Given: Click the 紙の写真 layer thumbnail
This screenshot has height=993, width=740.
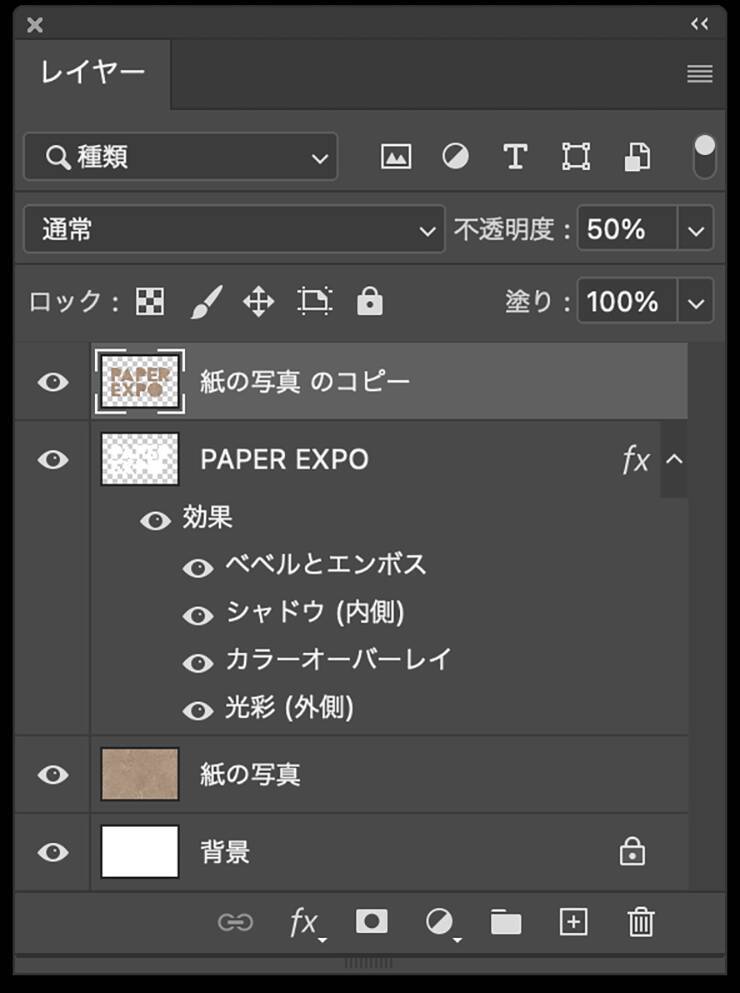Looking at the screenshot, I should pyautogui.click(x=140, y=774).
